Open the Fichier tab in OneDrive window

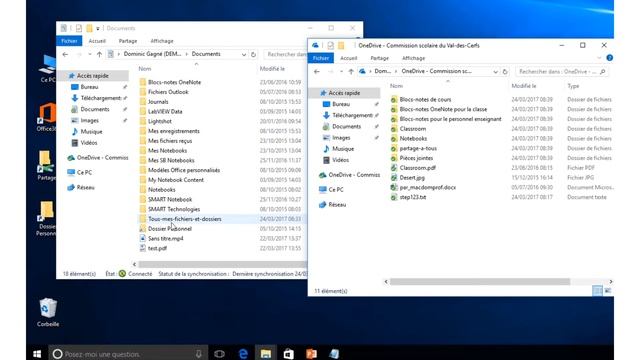[321, 58]
